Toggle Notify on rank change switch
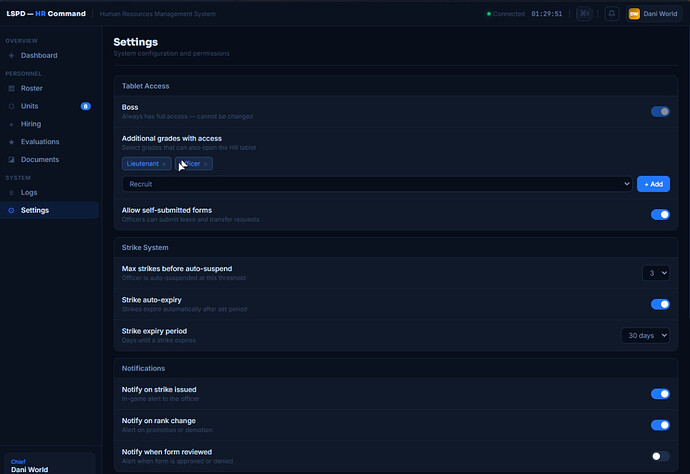 [660, 425]
